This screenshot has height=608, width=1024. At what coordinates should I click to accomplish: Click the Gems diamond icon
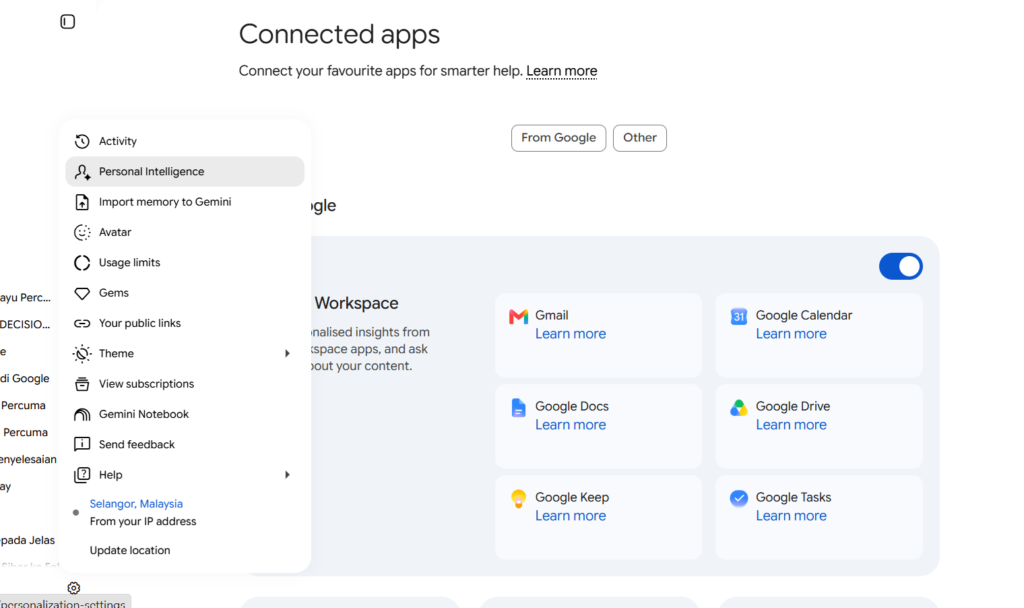(x=82, y=293)
